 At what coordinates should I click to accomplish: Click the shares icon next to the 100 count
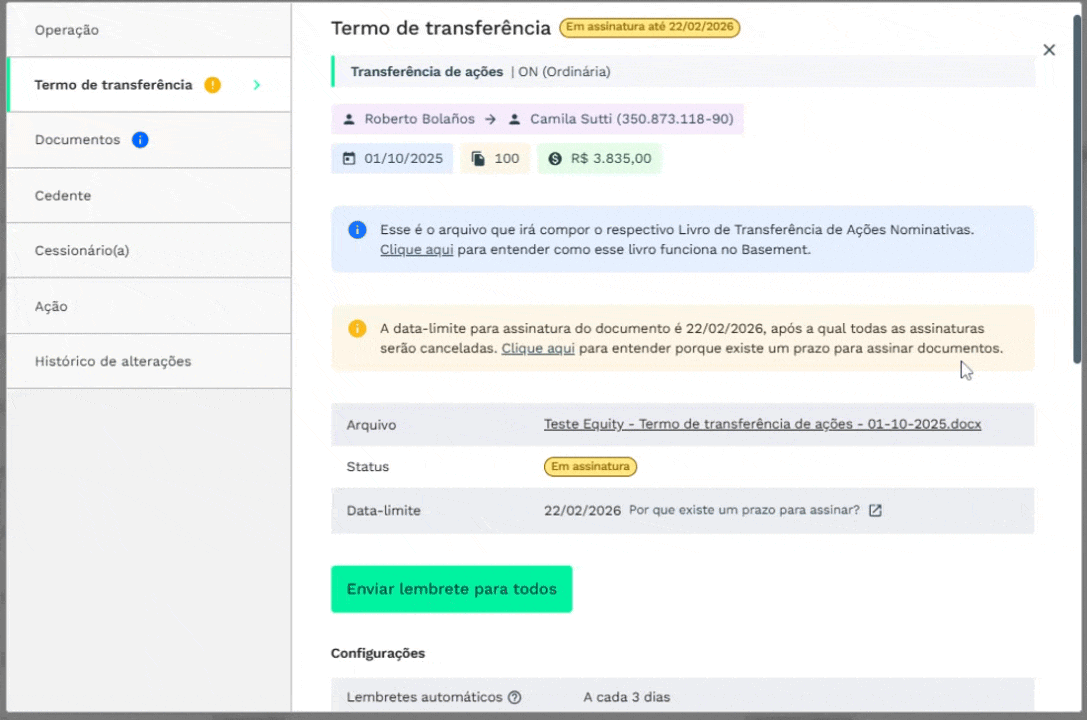(x=478, y=158)
